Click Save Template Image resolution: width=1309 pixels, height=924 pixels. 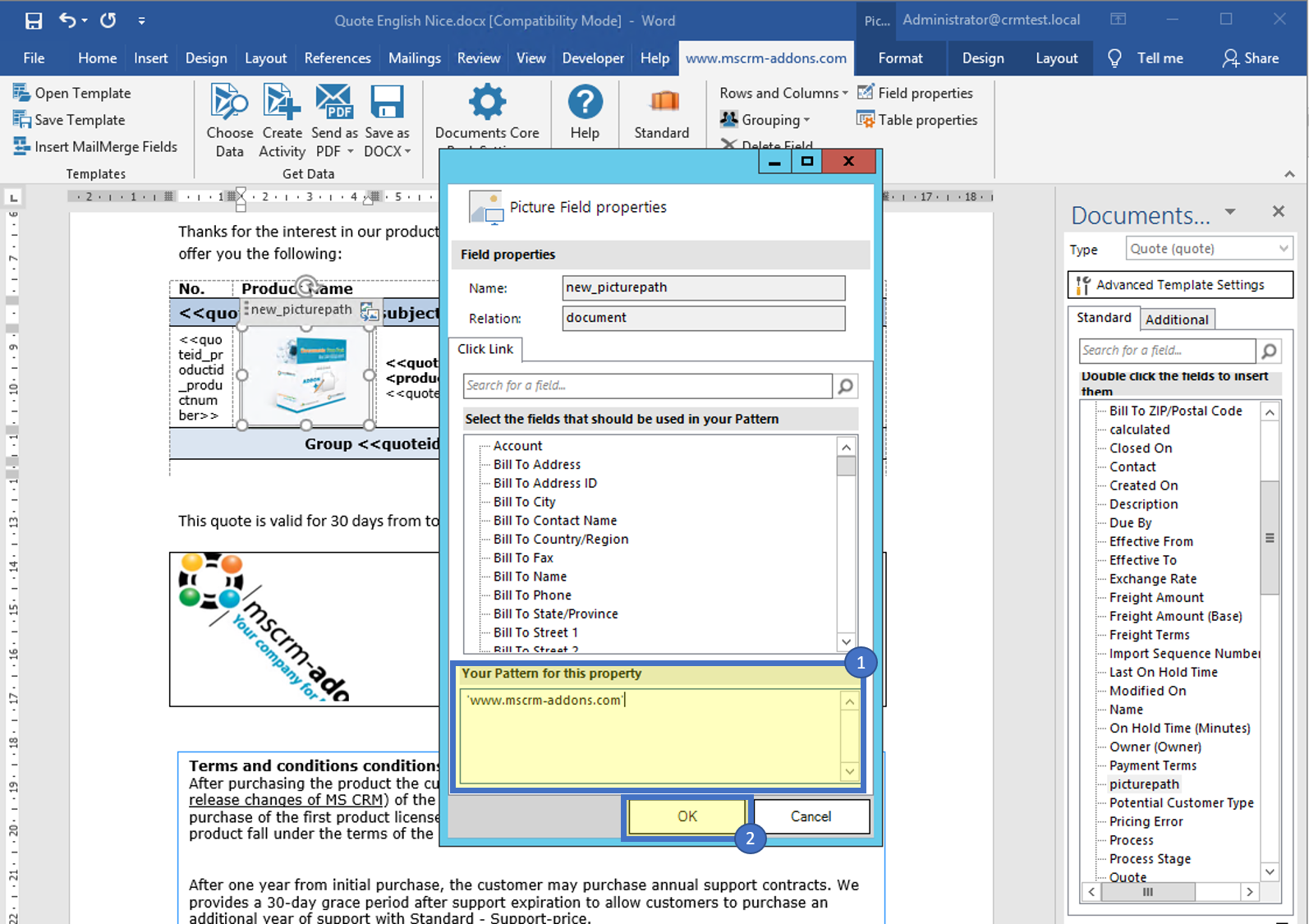[69, 120]
